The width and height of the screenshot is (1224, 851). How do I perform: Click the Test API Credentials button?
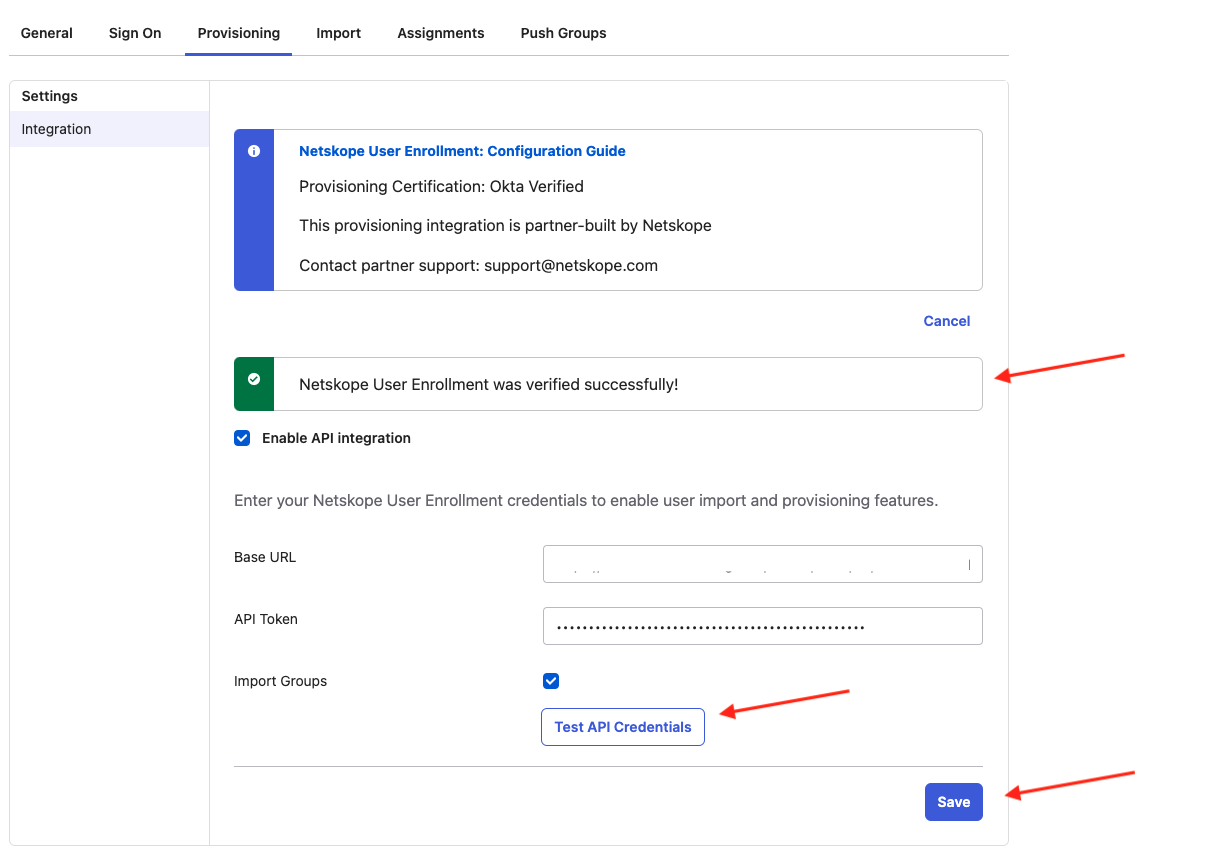pos(623,727)
